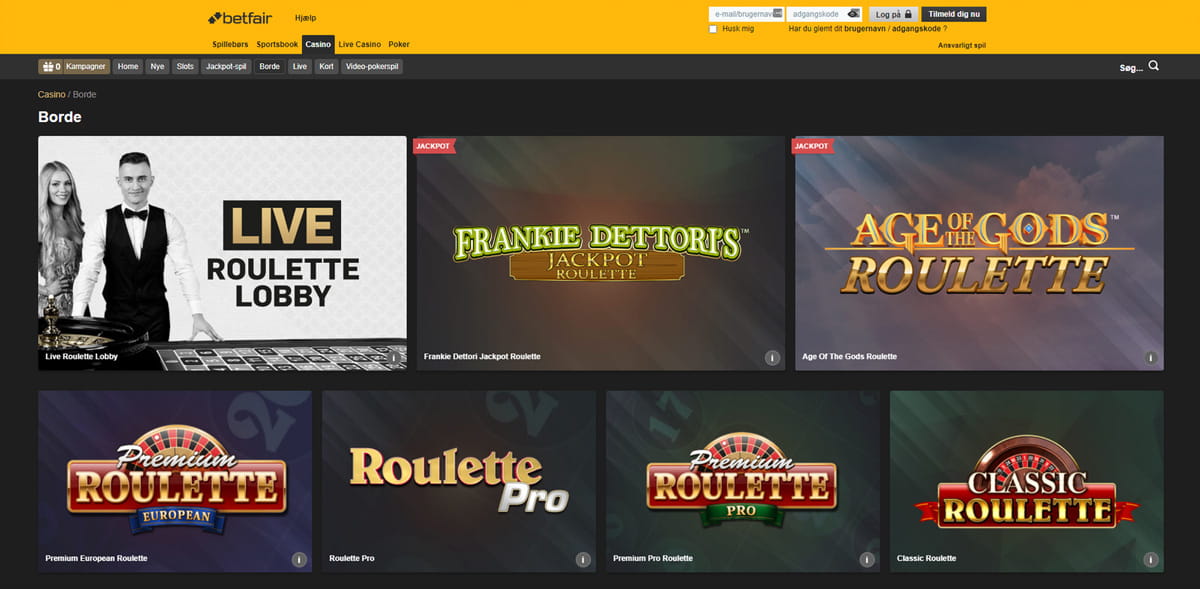Show info for Classic Roulette
Screen dimensions: 1200x589
point(1150,559)
